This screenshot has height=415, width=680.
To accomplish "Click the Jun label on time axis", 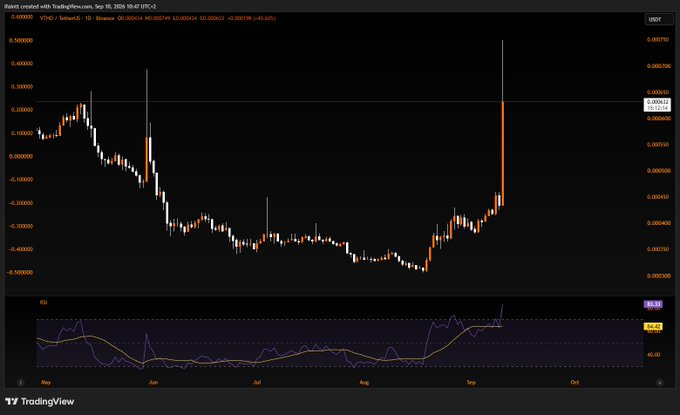I will [153, 382].
